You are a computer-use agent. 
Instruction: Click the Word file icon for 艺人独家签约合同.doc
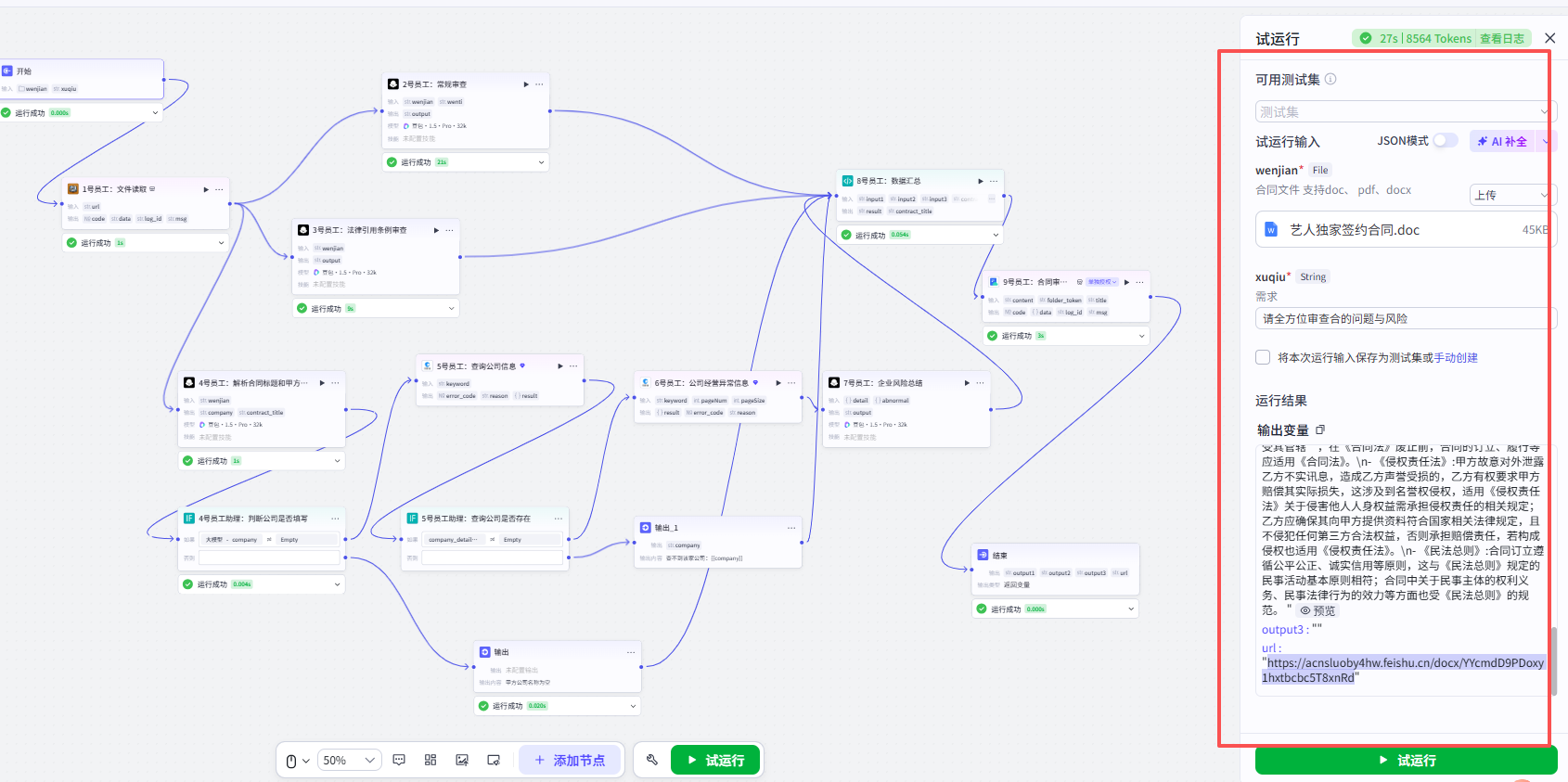click(x=1271, y=230)
